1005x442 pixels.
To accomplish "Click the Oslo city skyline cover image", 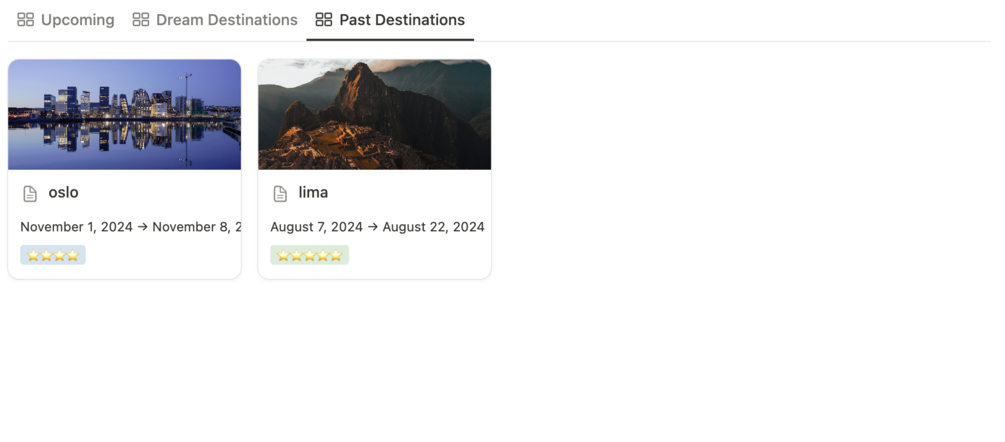I will click(124, 114).
